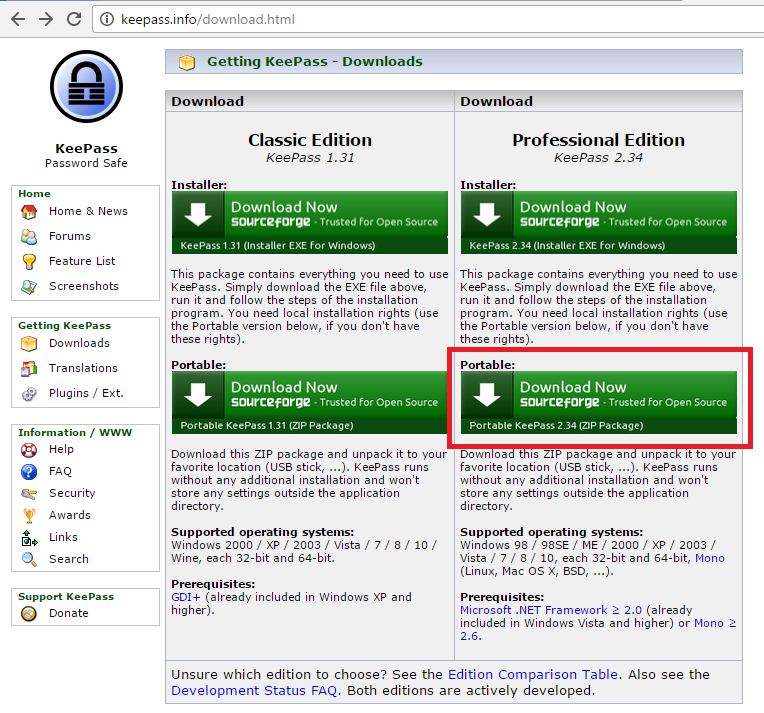Click the Classic Edition heading
The height and width of the screenshot is (713, 764).
point(310,140)
